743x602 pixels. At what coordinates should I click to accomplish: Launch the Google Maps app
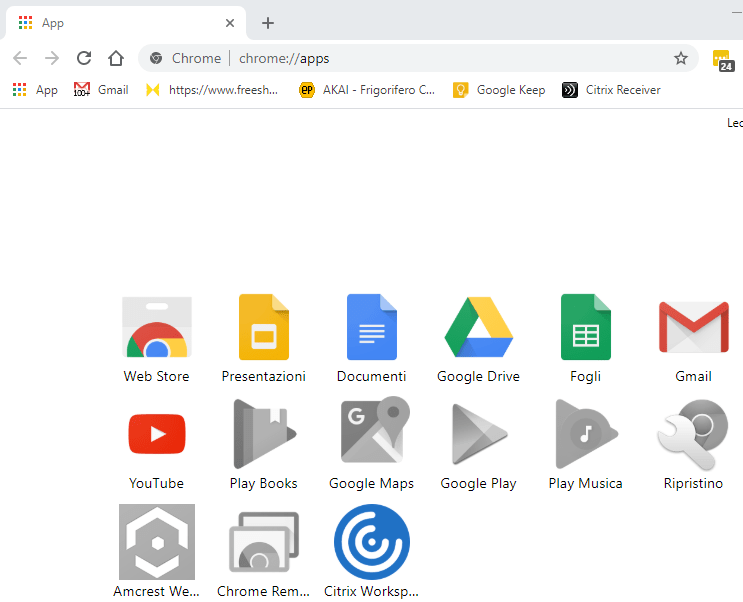pos(374,430)
